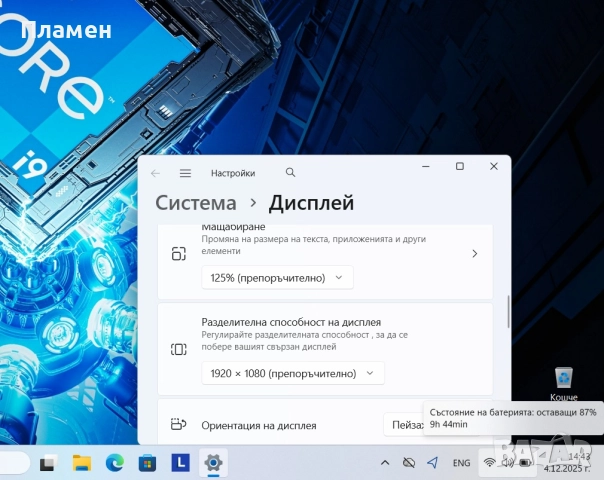The height and width of the screenshot is (480, 604).
Task: Minimize the Настройки window
Action: click(x=426, y=166)
